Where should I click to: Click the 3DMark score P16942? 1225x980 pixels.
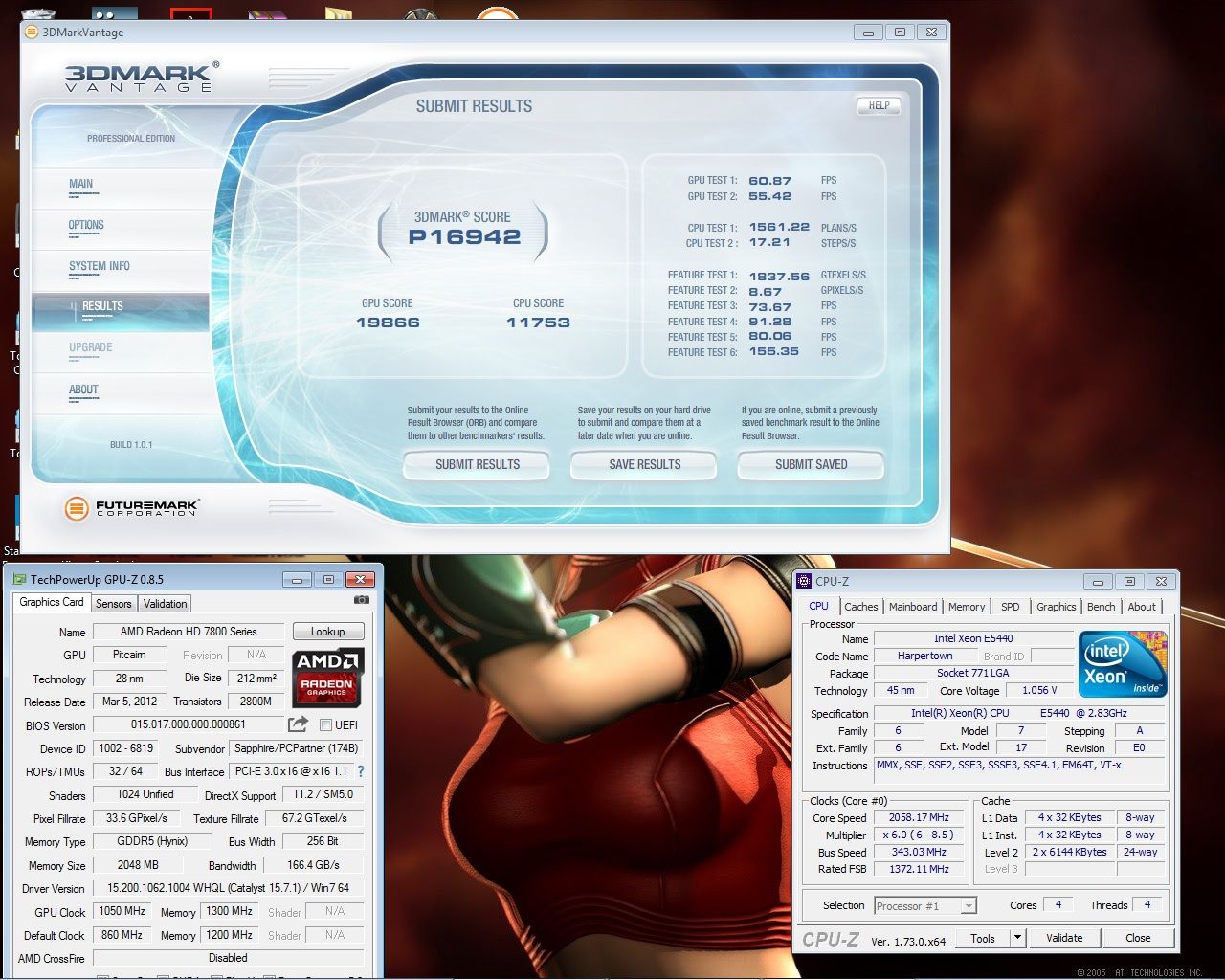(464, 237)
